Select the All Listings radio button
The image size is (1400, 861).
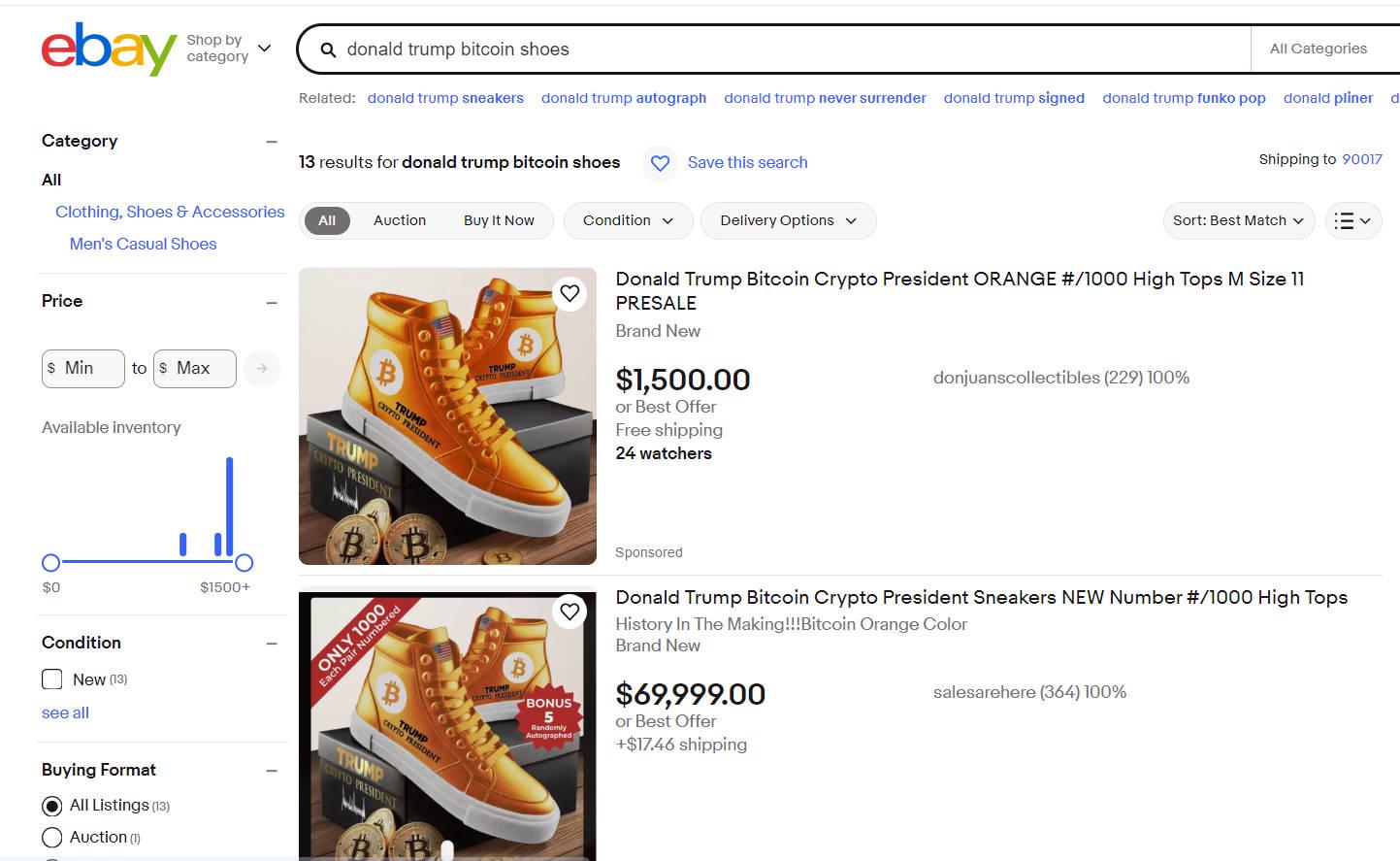pos(52,806)
